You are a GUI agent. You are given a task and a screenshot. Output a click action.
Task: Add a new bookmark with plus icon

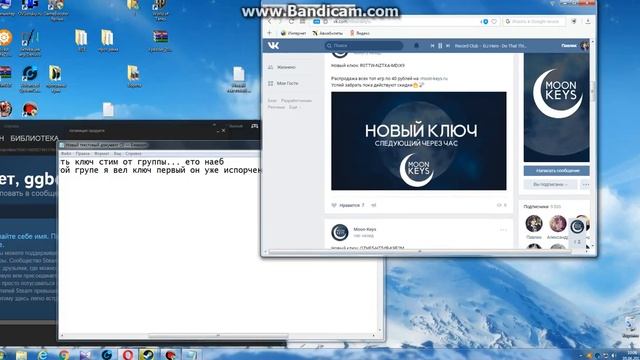pos(269,33)
